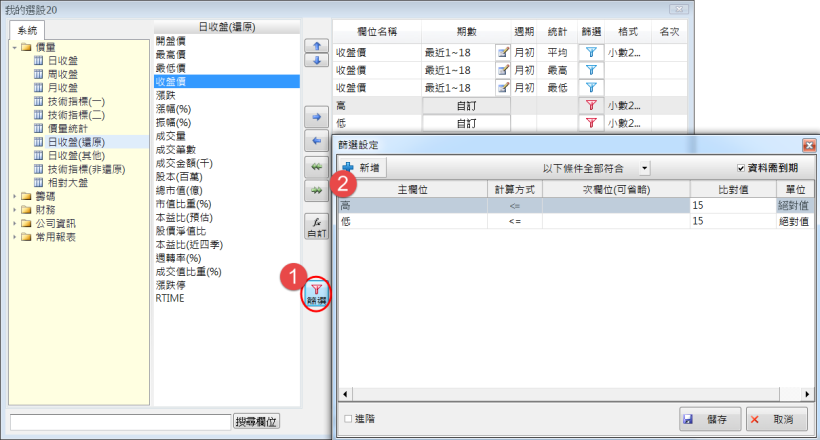Click the 新增 add condition button
This screenshot has height=440, width=820.
pos(361,169)
